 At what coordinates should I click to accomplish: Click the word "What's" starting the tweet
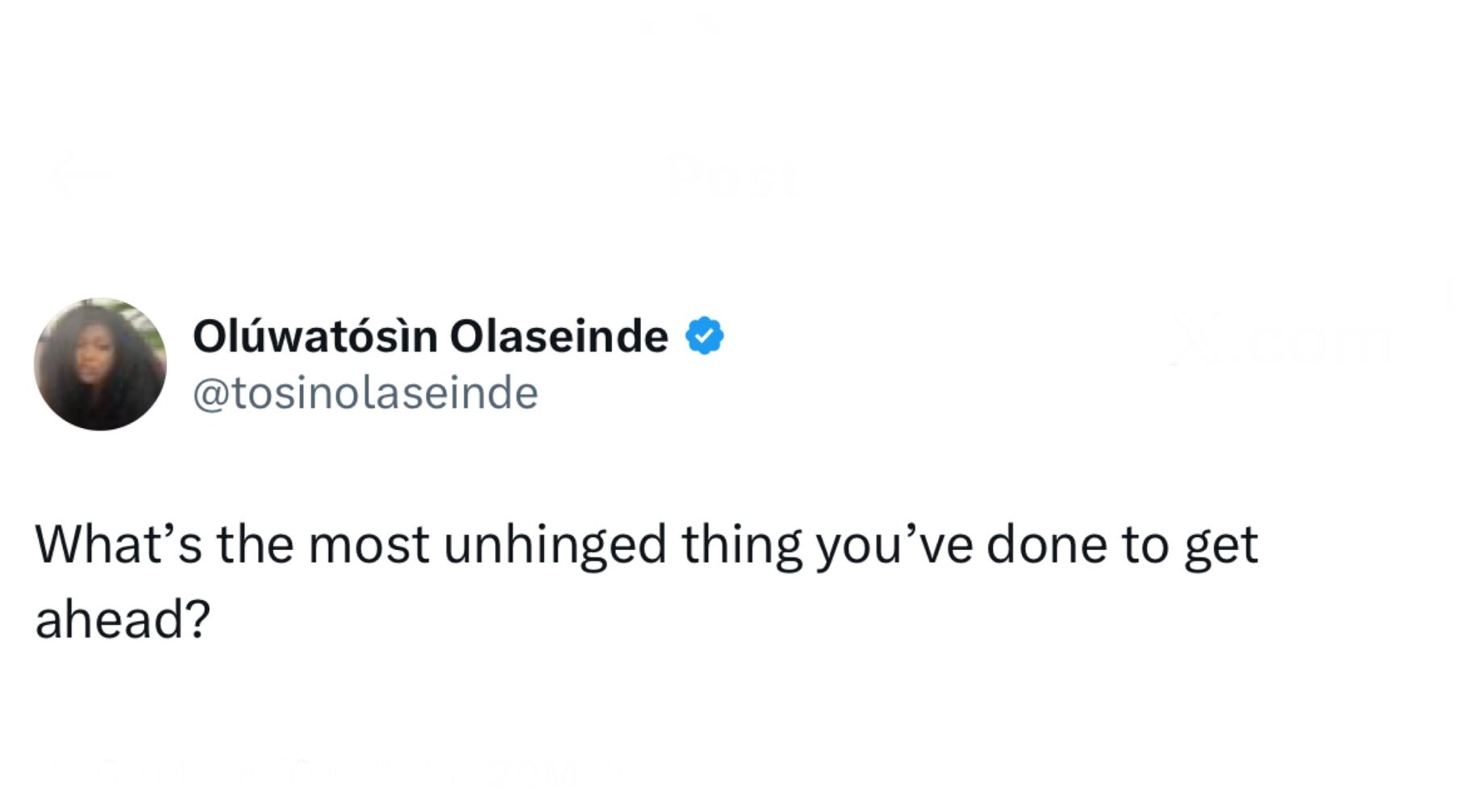(119, 545)
